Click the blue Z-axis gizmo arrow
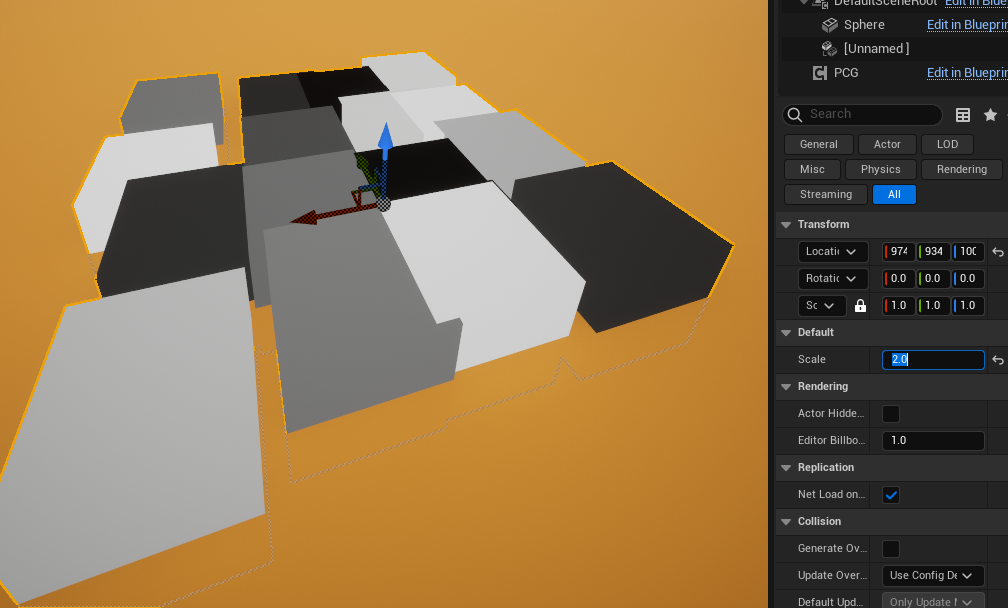1008x608 pixels. (x=386, y=138)
